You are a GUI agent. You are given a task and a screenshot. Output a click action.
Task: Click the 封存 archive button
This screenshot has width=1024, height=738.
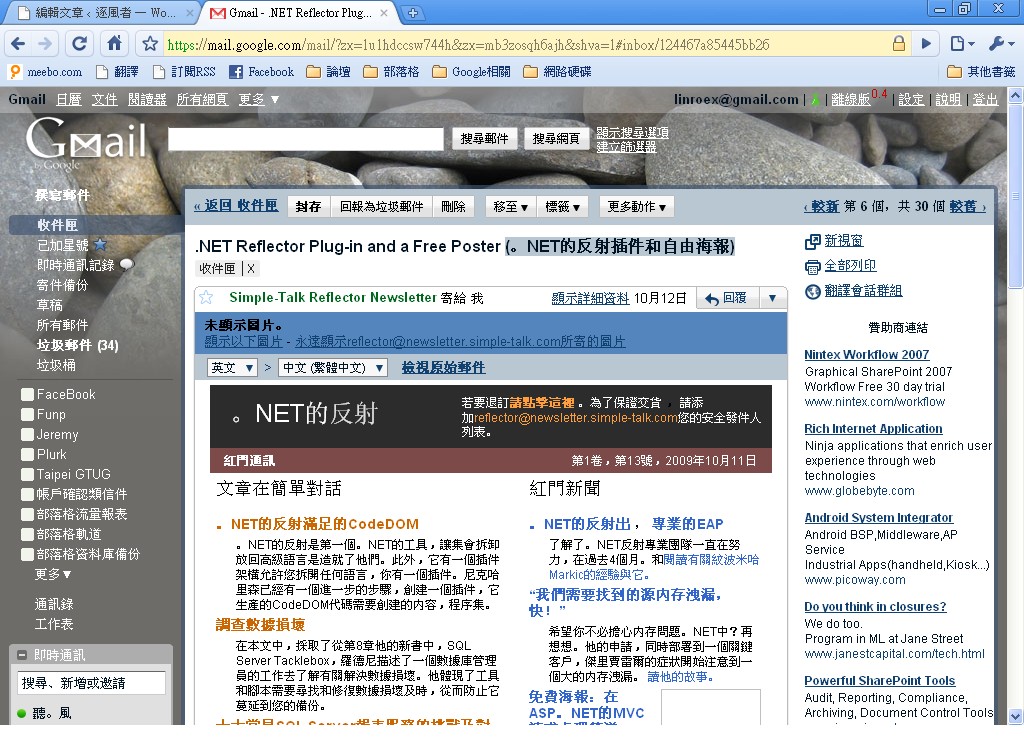[x=308, y=206]
